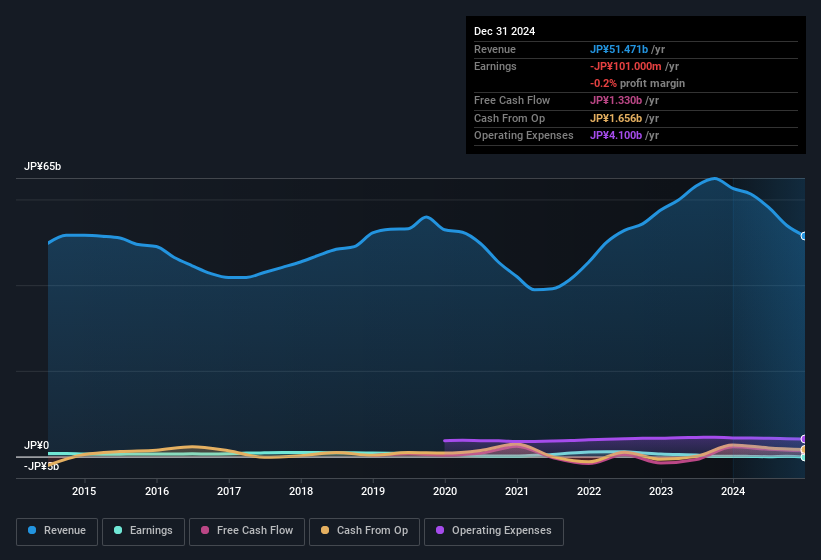821x560 pixels.
Task: Select the 2017 x-axis label
Action: point(229,491)
